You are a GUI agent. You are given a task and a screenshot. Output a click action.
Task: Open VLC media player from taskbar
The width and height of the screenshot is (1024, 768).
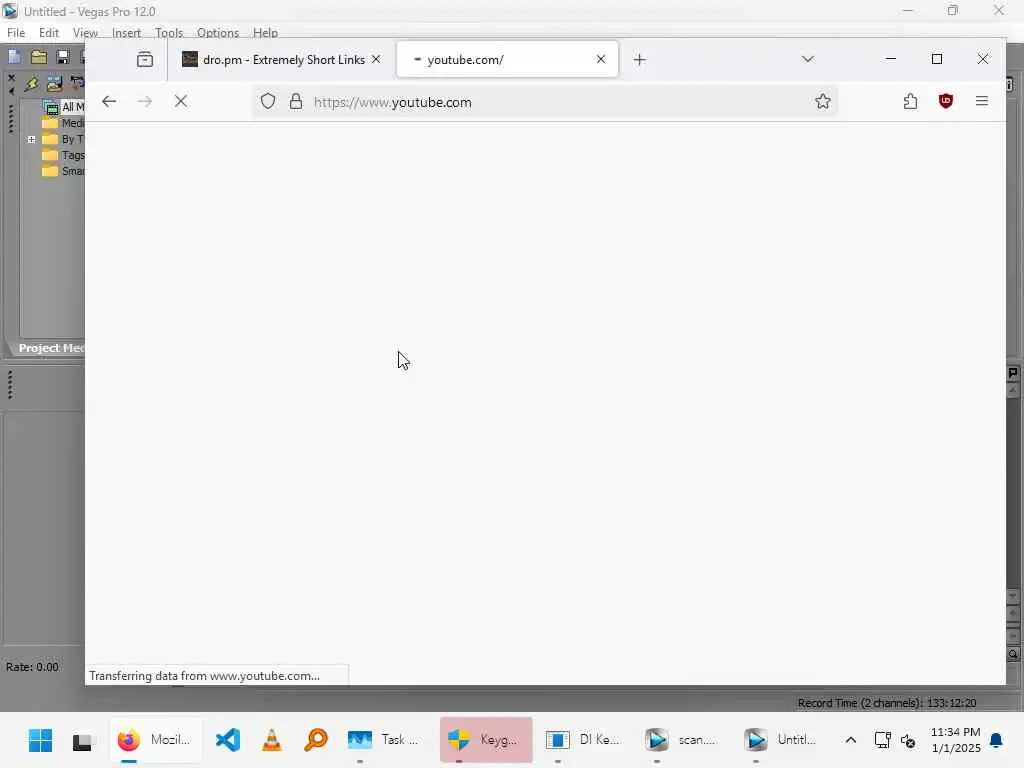(272, 740)
